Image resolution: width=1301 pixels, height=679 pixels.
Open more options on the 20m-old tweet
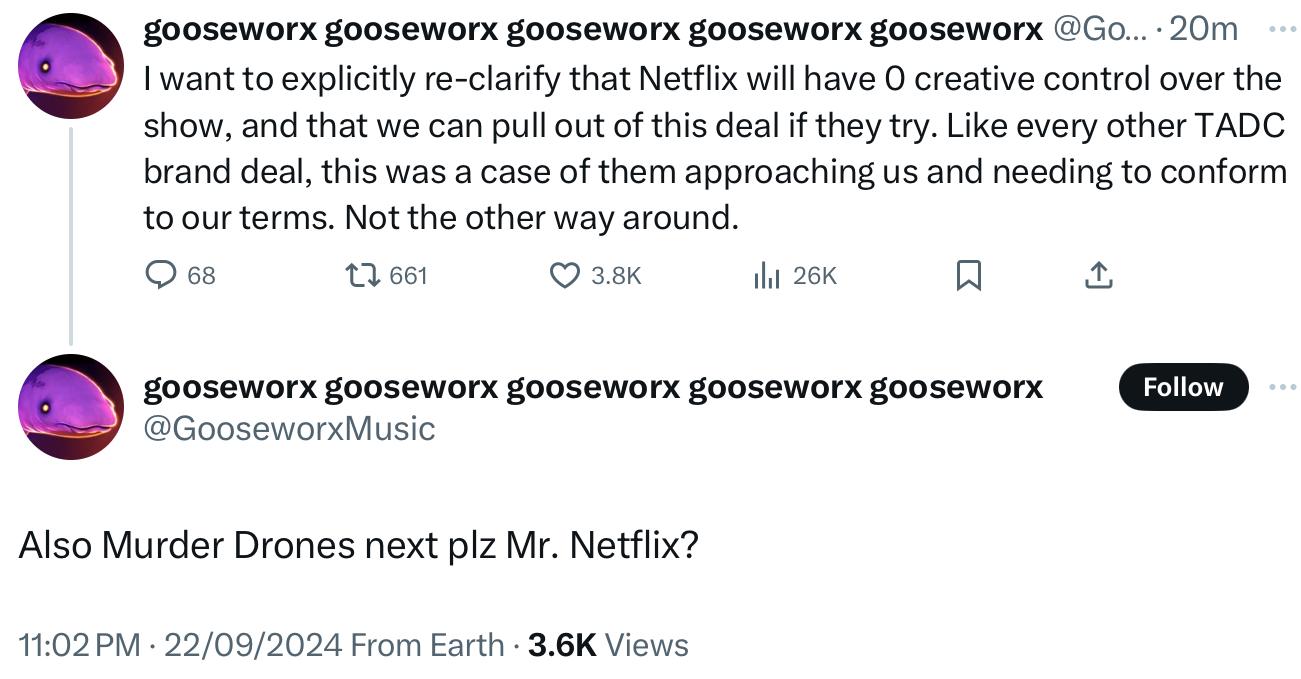coord(1279,30)
